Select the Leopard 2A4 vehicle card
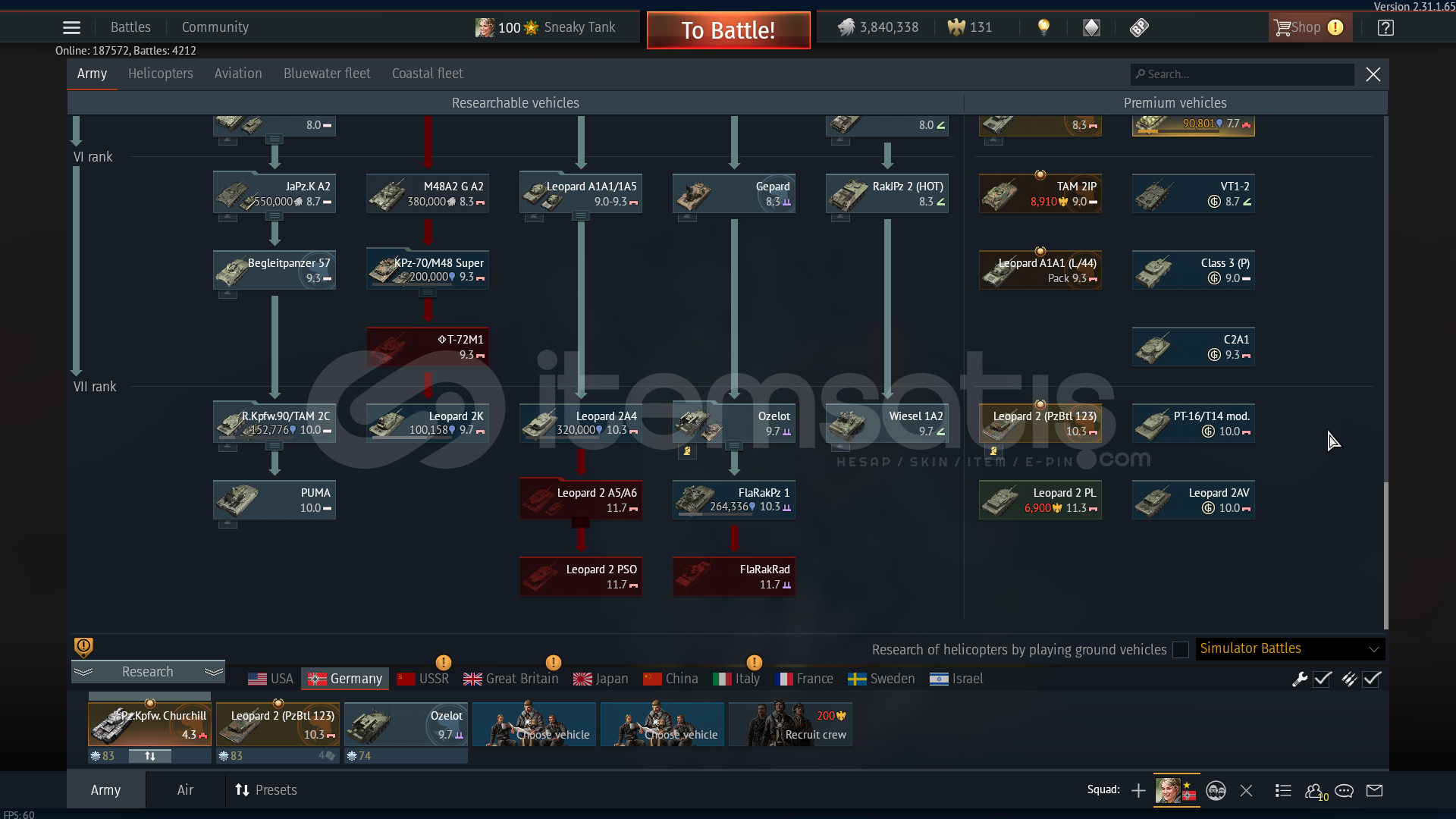The width and height of the screenshot is (1456, 819). click(x=581, y=423)
